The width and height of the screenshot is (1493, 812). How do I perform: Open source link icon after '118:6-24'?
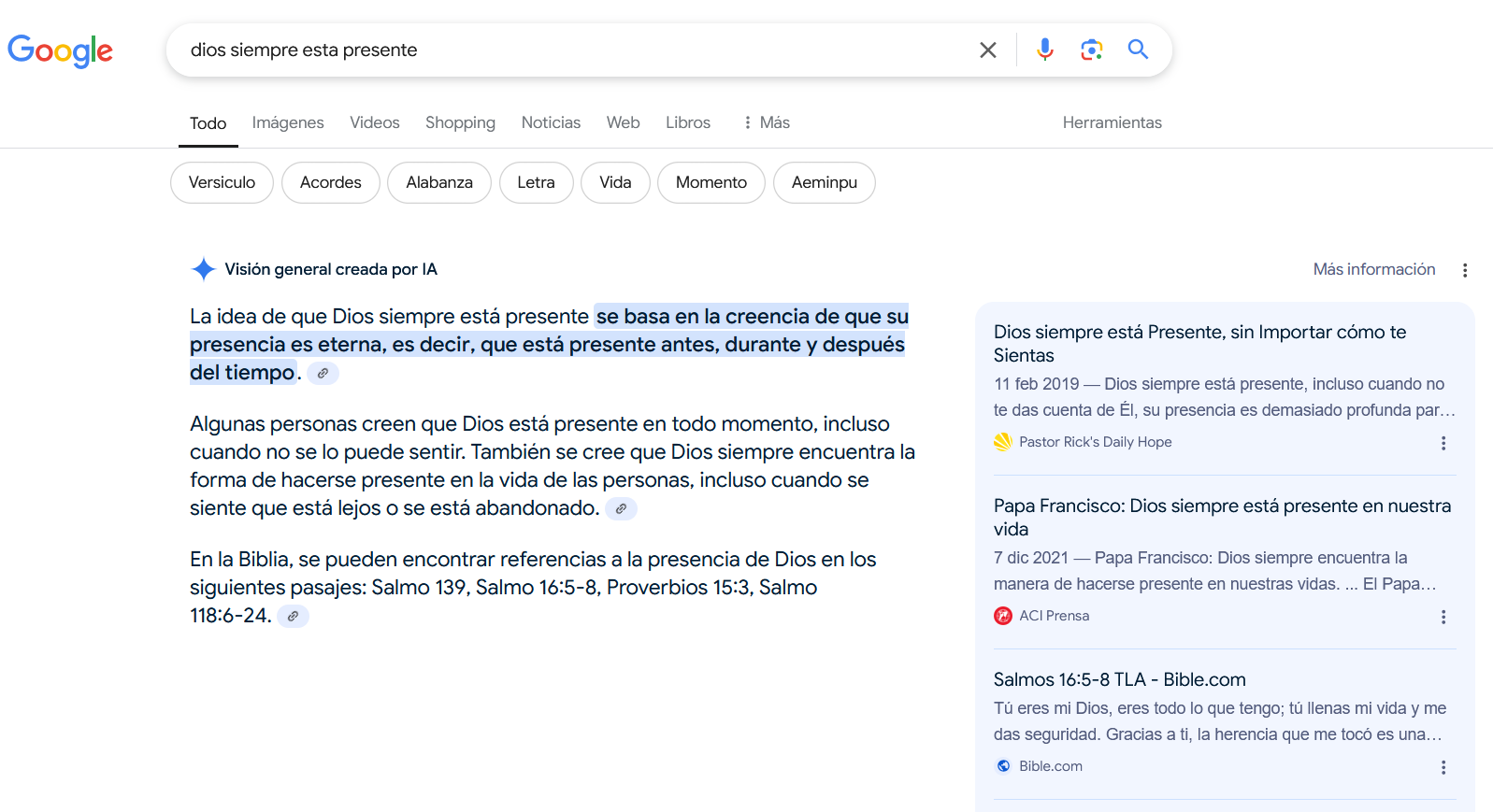tap(293, 616)
